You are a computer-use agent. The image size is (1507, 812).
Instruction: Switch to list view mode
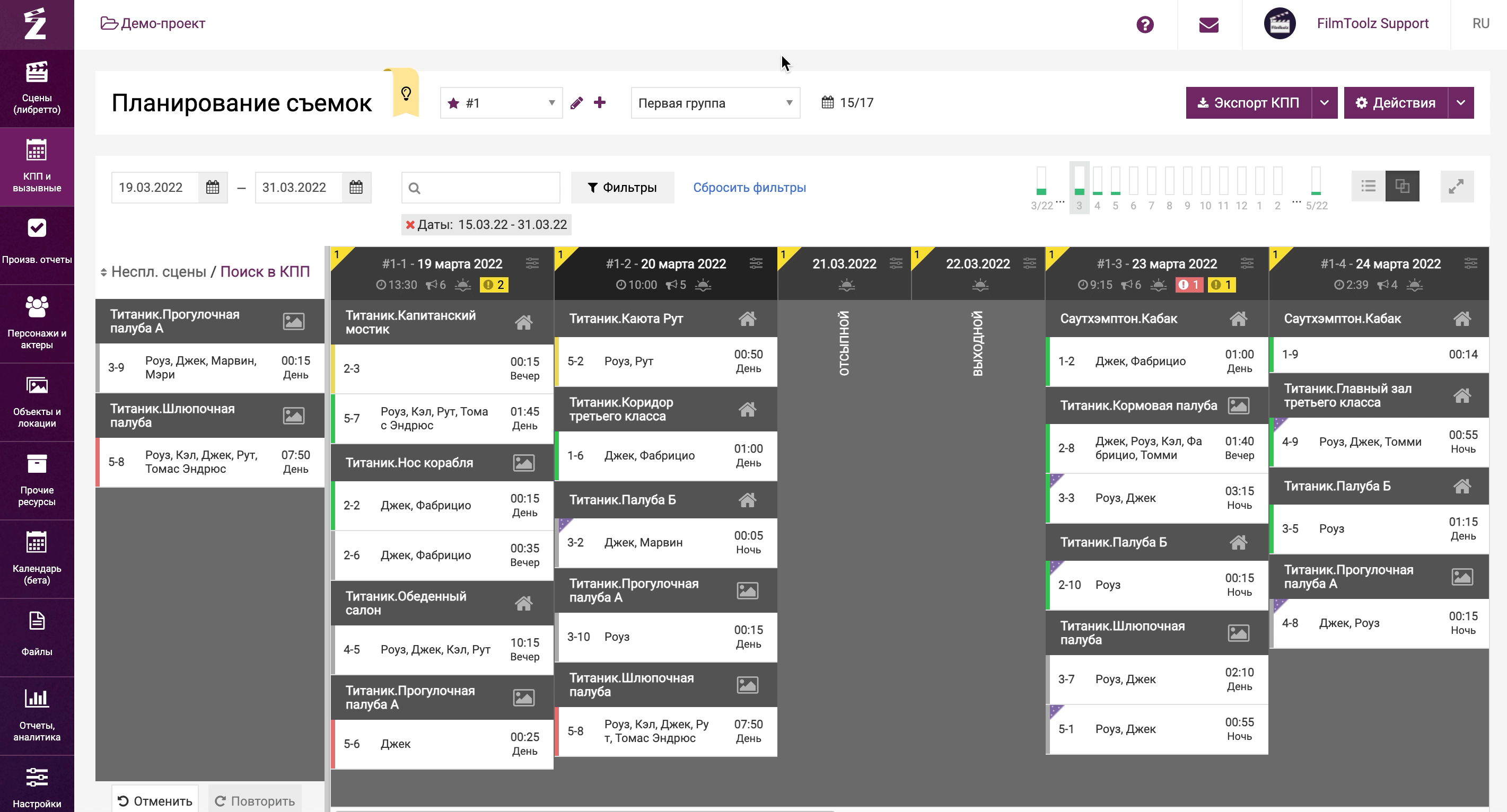(x=1369, y=187)
